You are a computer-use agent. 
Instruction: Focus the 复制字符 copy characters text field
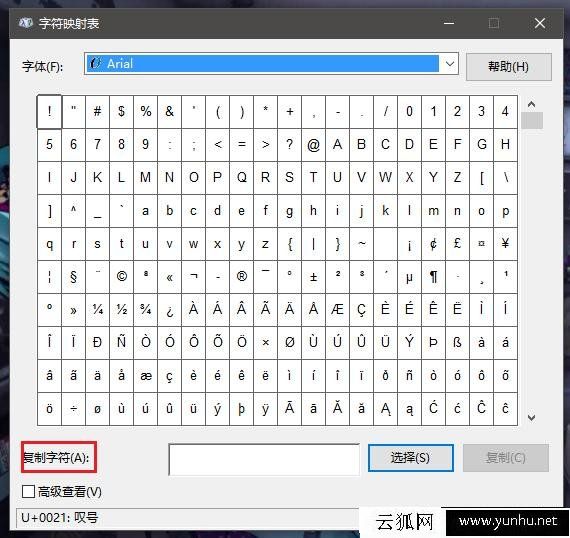pos(264,459)
